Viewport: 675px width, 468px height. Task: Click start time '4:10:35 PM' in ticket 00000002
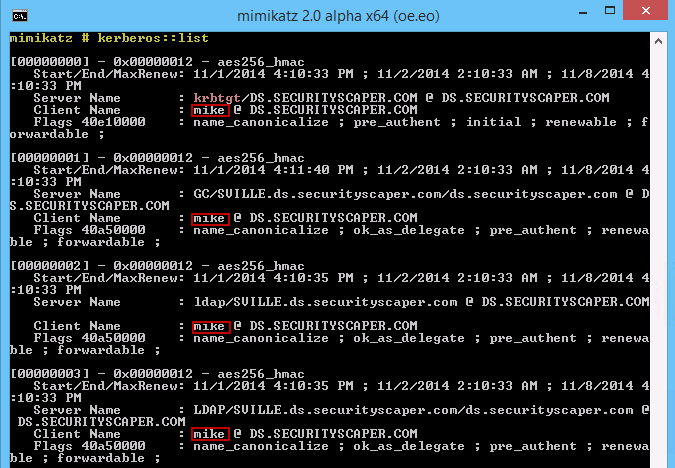pyautogui.click(x=313, y=278)
